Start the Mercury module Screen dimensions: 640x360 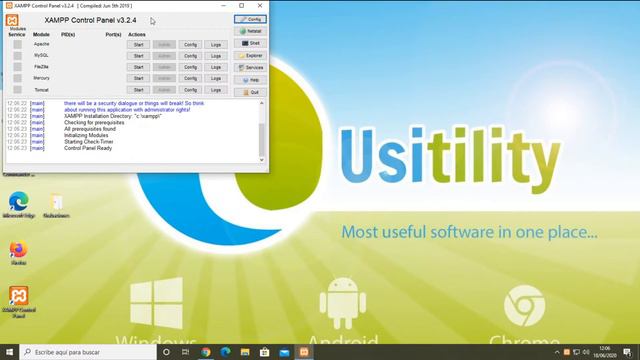tap(138, 78)
